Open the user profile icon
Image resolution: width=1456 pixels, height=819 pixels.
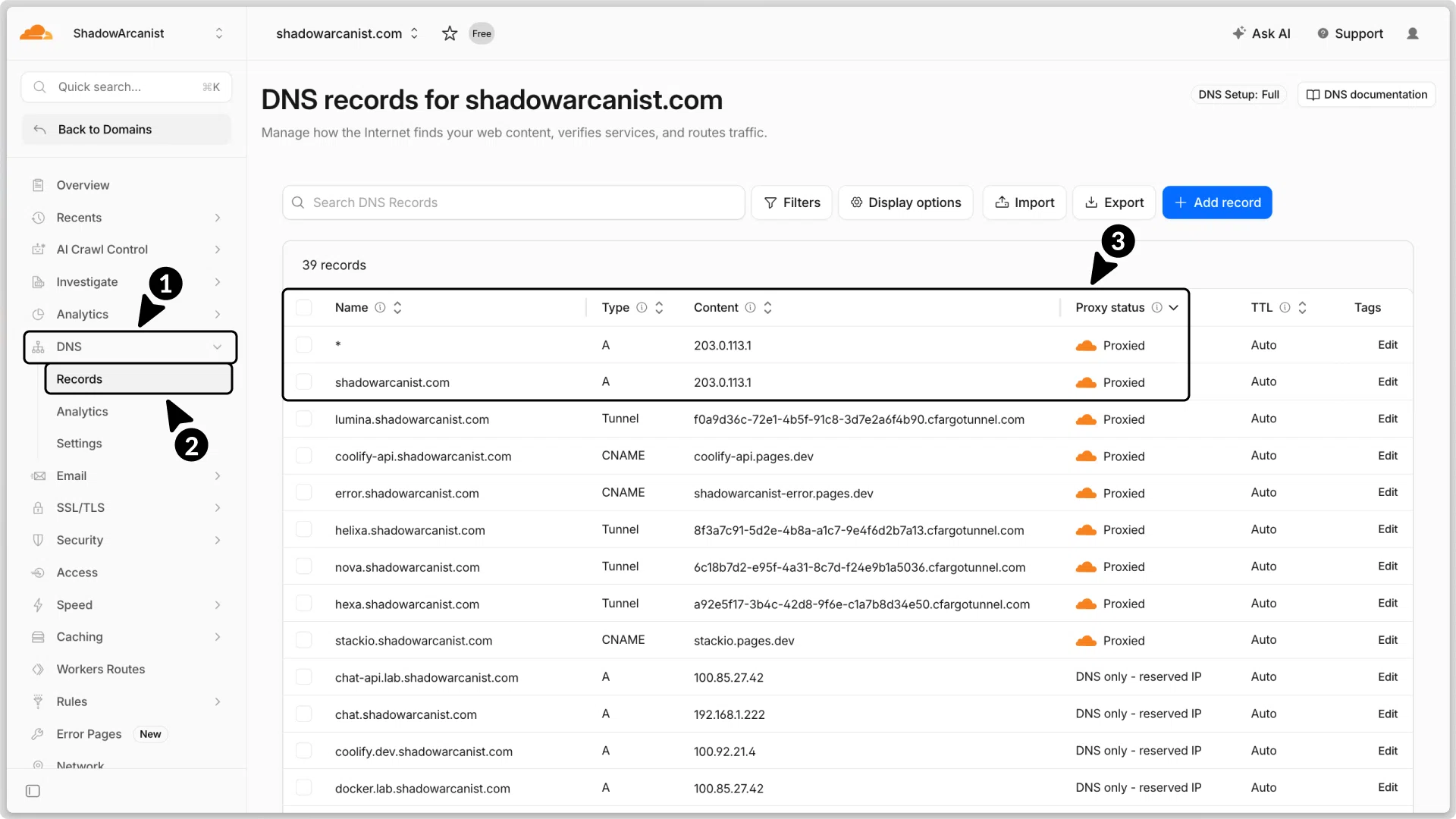click(1413, 33)
